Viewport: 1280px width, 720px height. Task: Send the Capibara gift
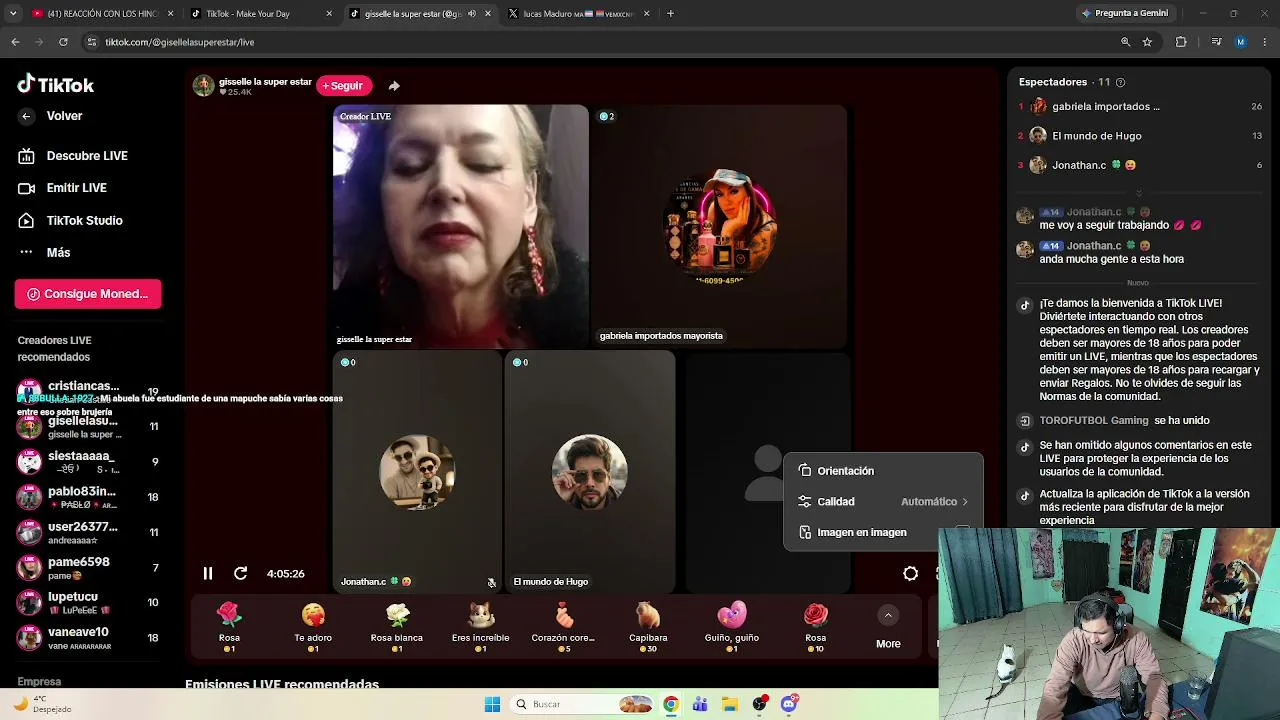click(x=648, y=628)
